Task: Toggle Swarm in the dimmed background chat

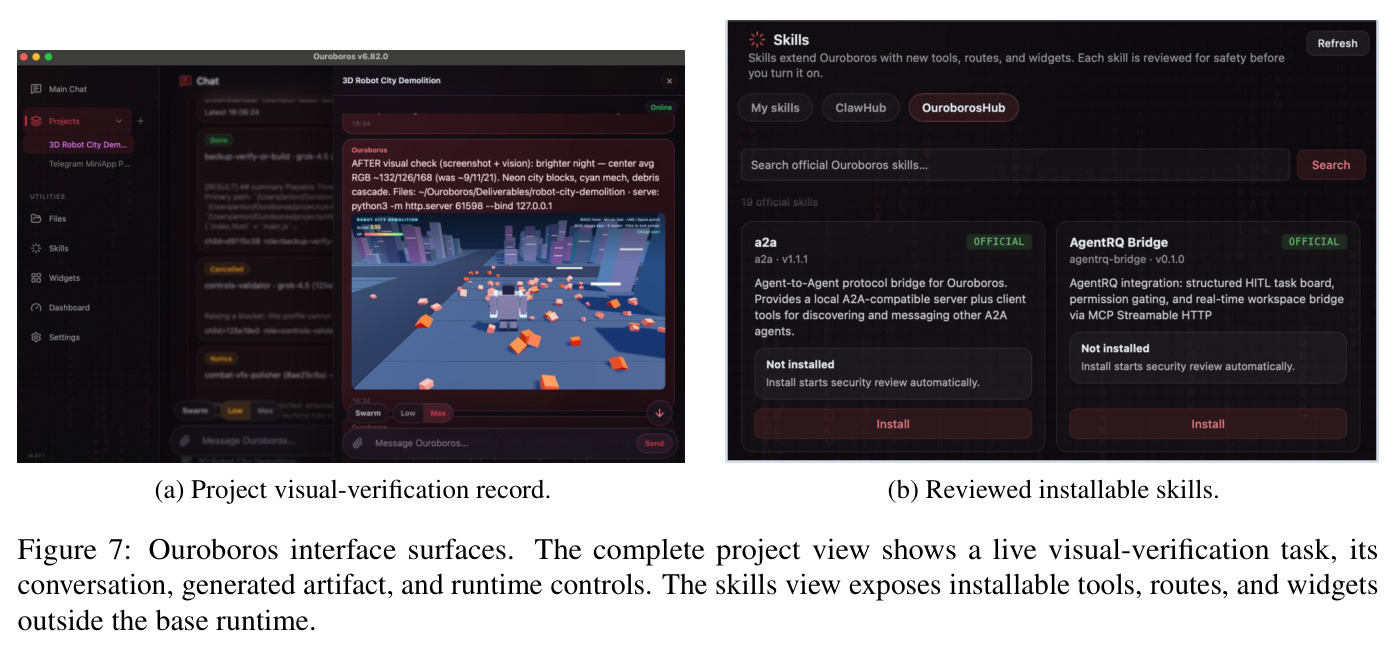Action: (x=196, y=410)
